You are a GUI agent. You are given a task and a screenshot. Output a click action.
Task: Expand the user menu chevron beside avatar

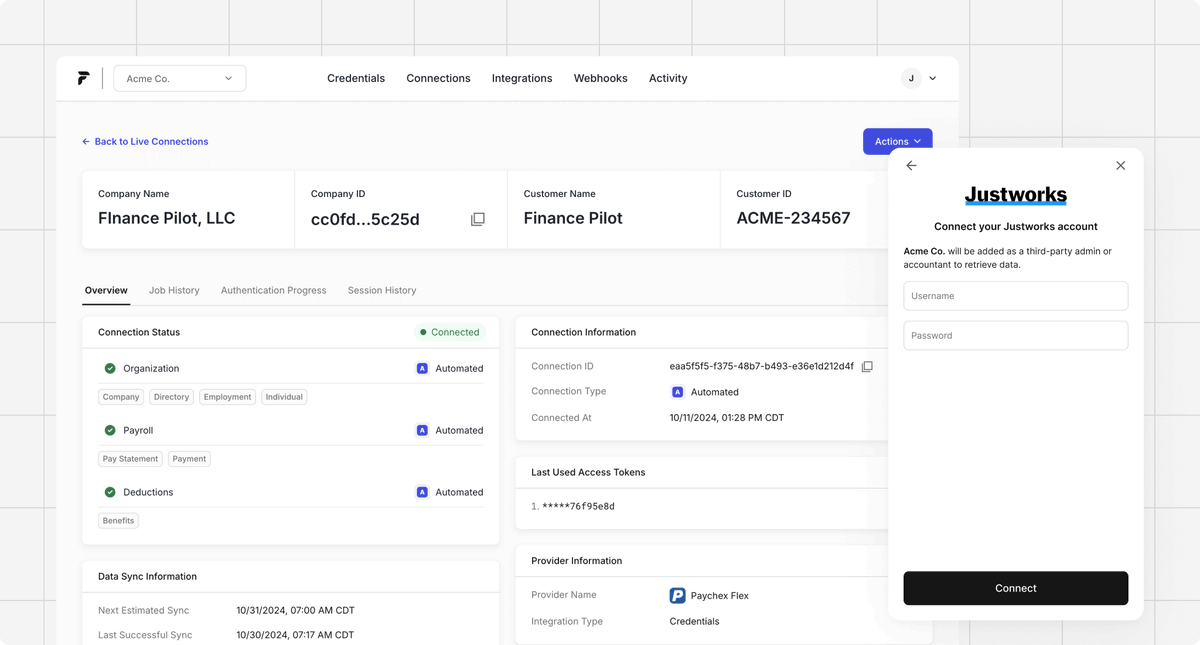click(x=933, y=78)
